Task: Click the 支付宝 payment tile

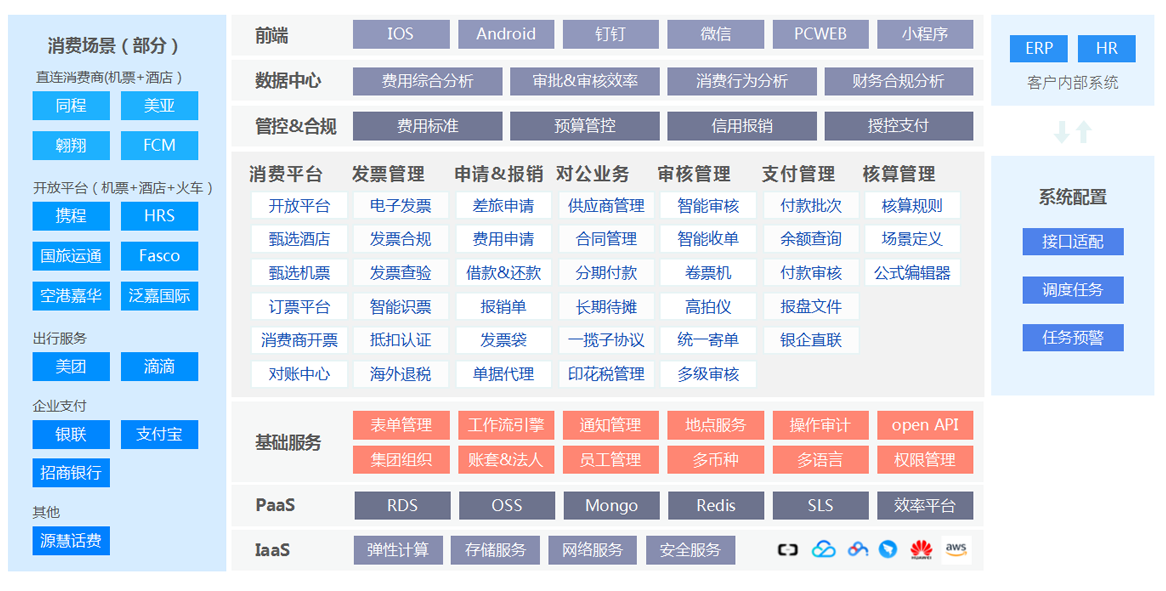Action: (159, 434)
